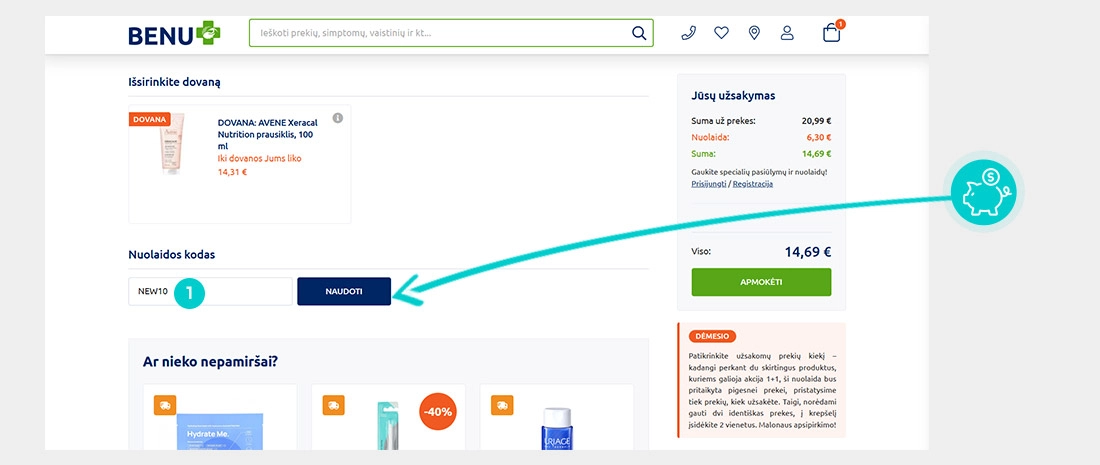Screen dimensions: 1100x465
Task: Click the BENU logo
Action: point(174,34)
